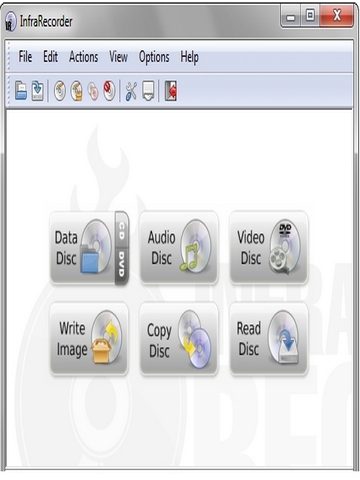Open the Help menu
The width and height of the screenshot is (360, 480).
[189, 57]
